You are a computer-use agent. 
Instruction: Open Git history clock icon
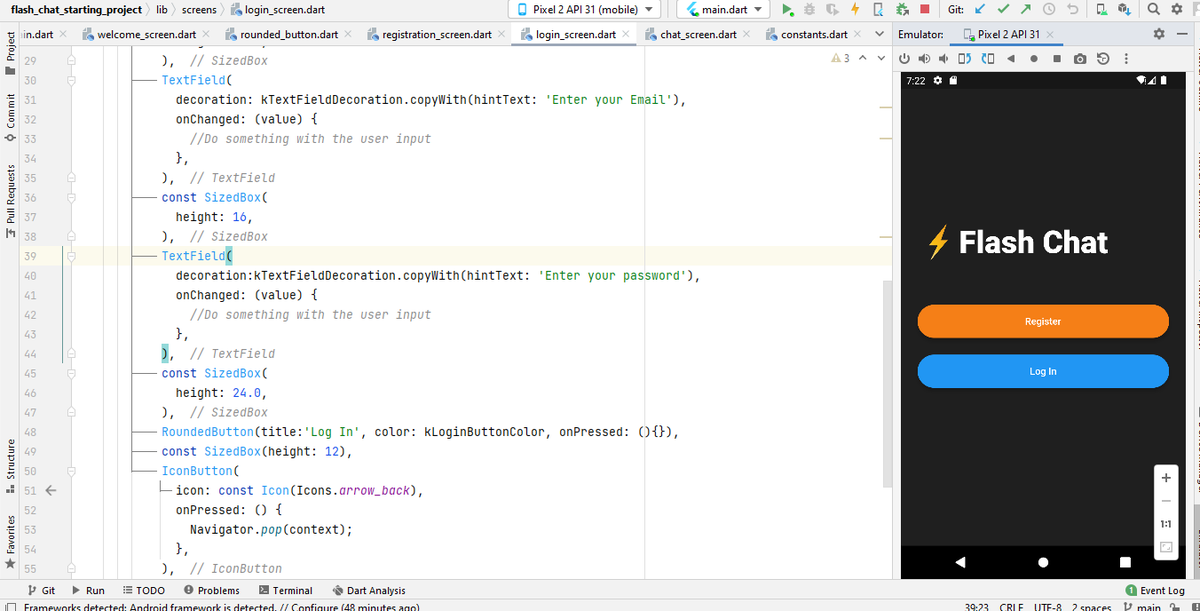click(x=1049, y=10)
